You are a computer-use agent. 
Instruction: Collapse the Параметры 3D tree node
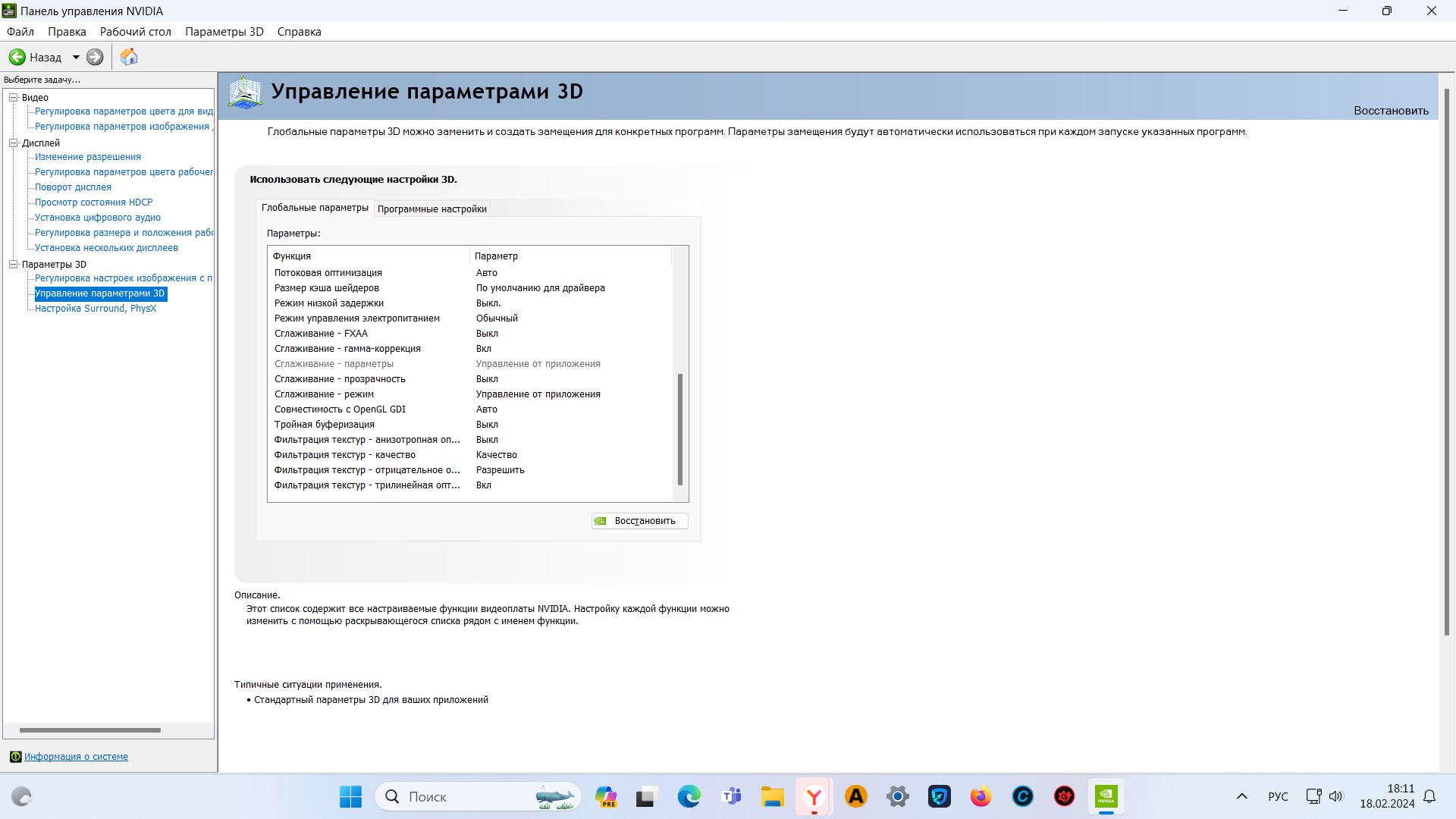[x=13, y=264]
